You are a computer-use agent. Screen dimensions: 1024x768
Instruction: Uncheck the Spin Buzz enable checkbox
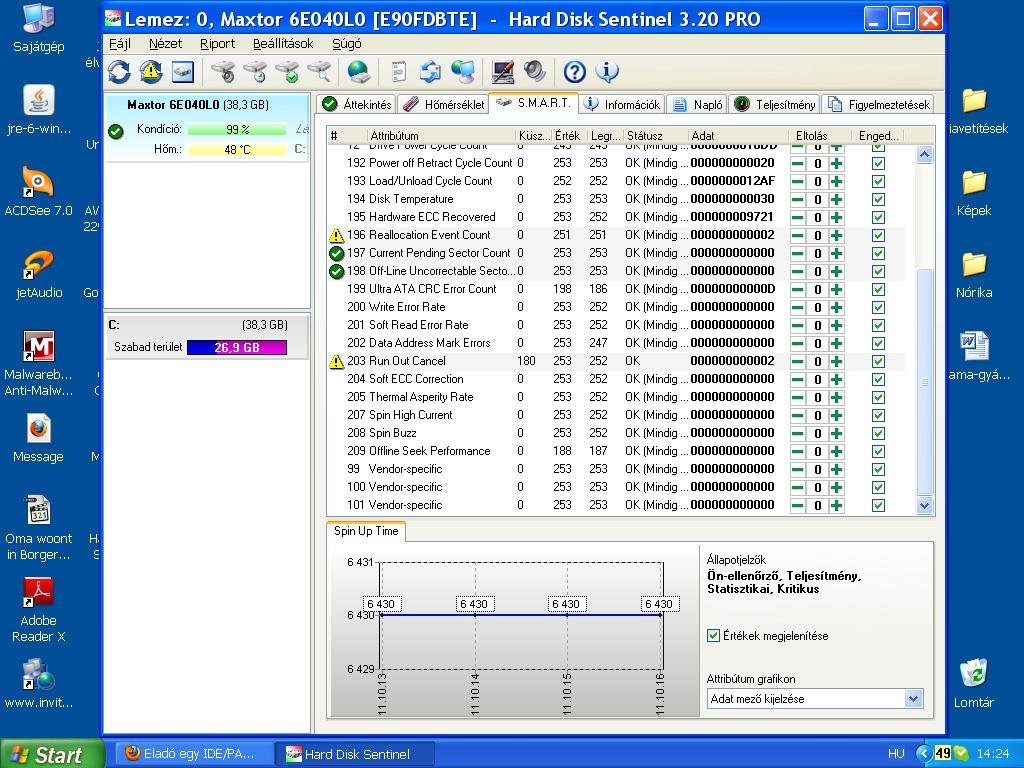coord(878,433)
